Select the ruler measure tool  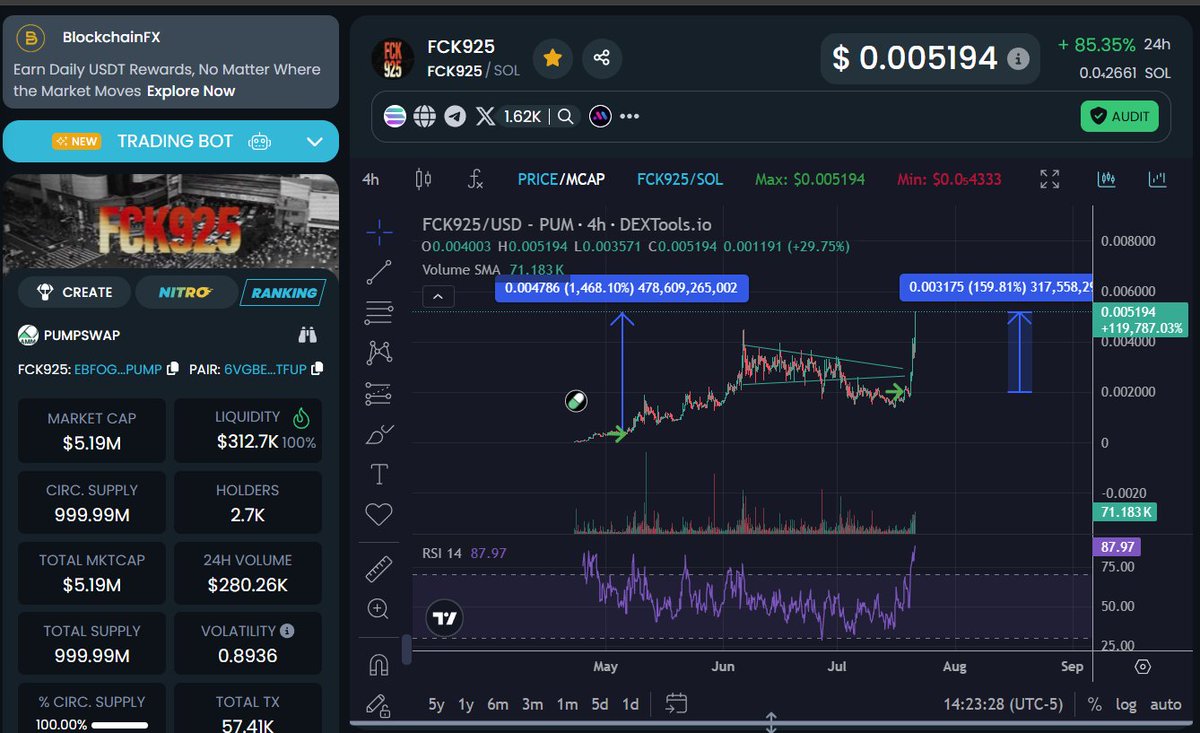tap(379, 569)
